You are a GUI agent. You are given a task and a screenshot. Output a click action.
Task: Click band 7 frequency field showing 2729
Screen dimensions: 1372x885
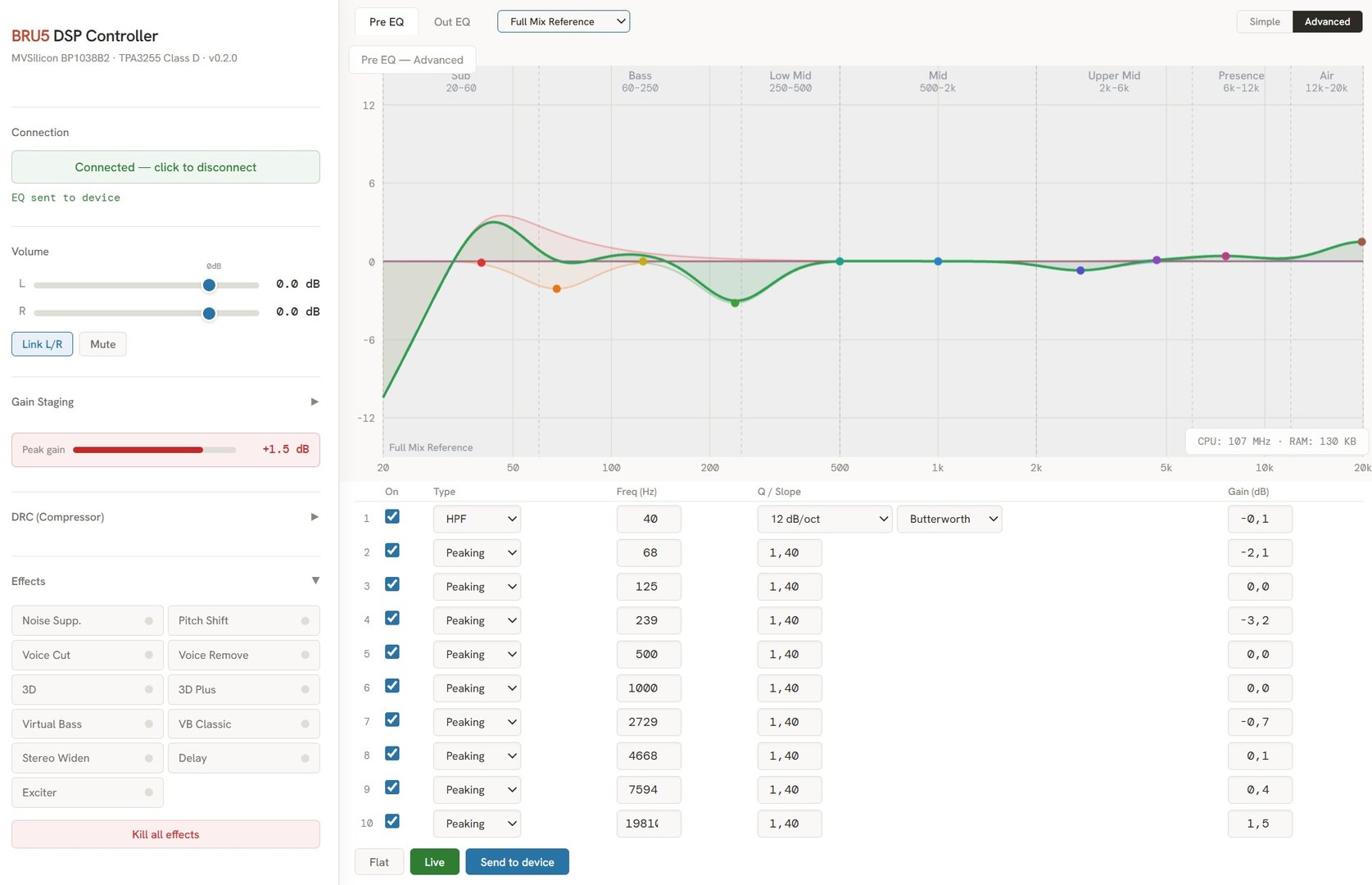(x=649, y=722)
